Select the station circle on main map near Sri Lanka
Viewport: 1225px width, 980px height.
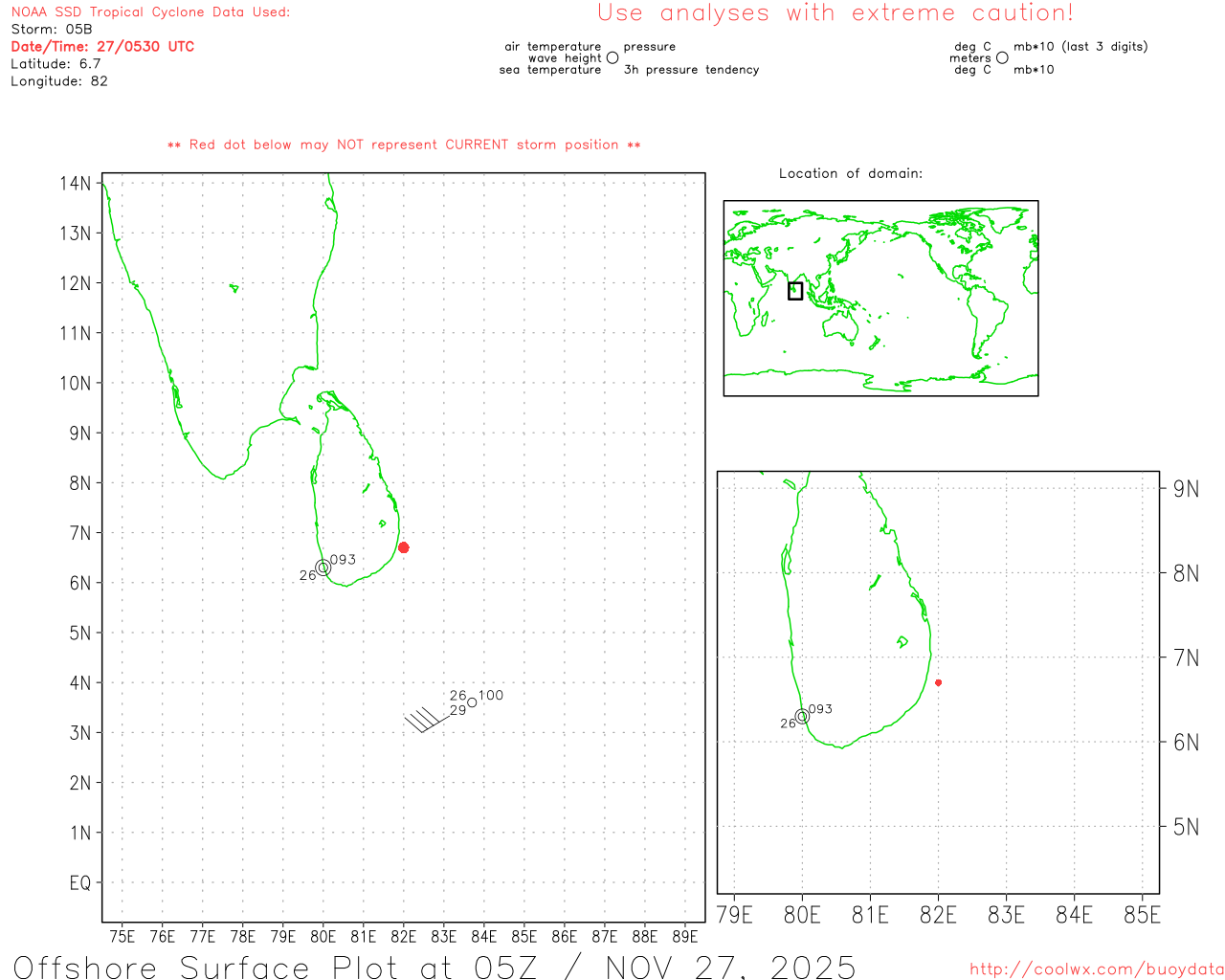323,568
